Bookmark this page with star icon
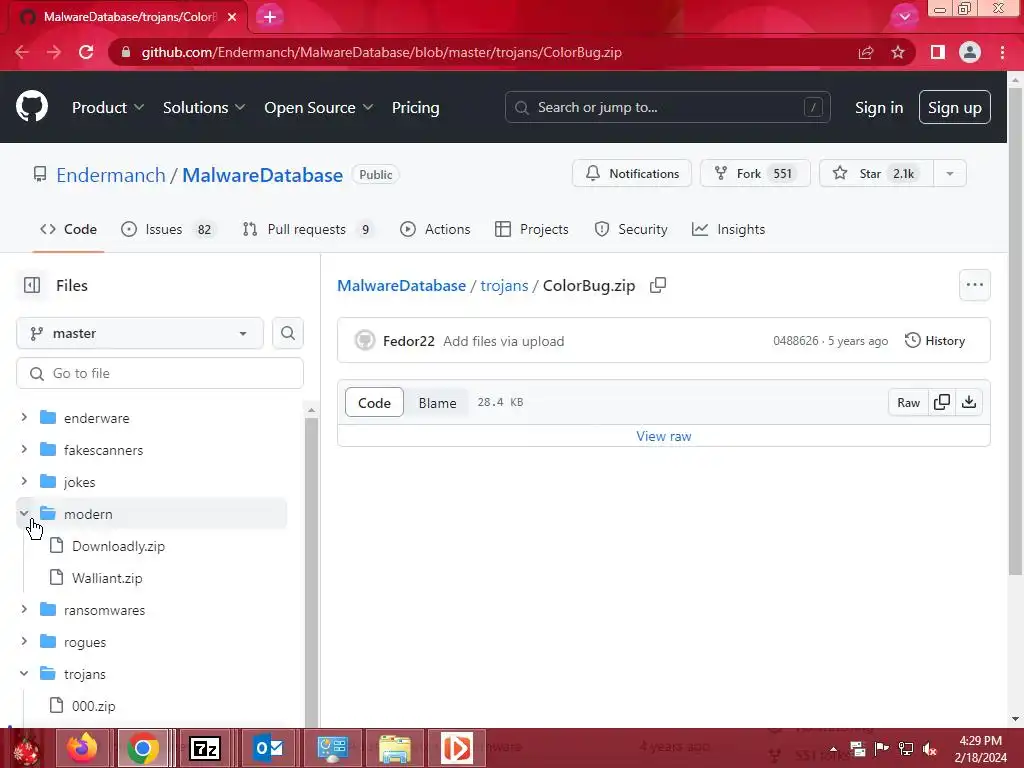 [898, 52]
